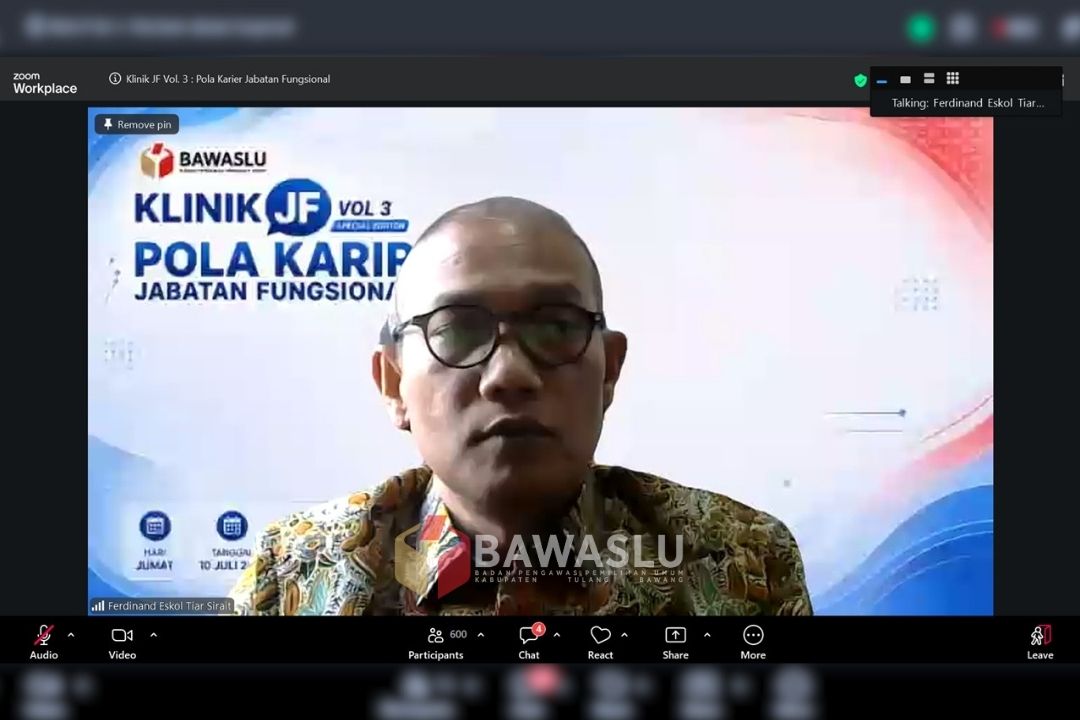
Task: Open the Chat panel with 4 unread messages
Action: [530, 642]
